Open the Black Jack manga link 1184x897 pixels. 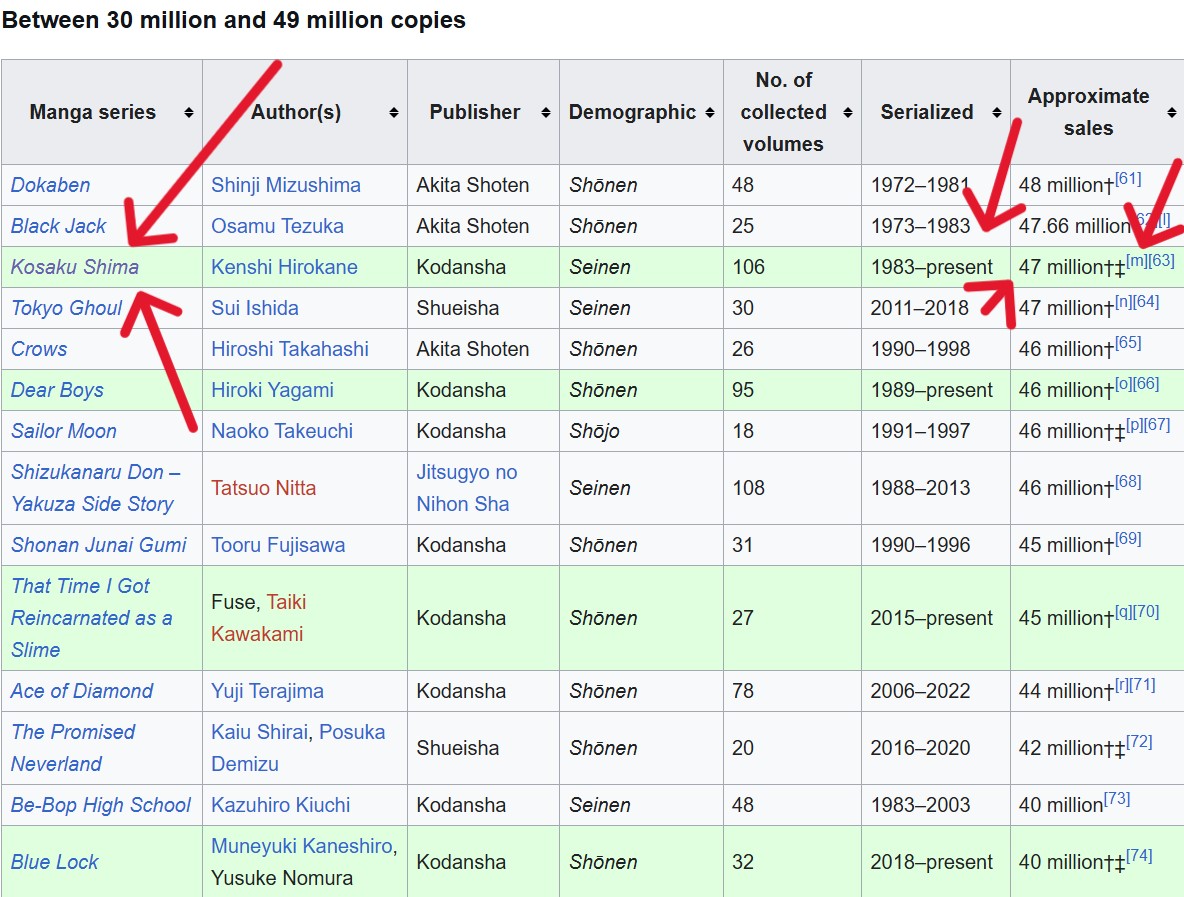[58, 226]
